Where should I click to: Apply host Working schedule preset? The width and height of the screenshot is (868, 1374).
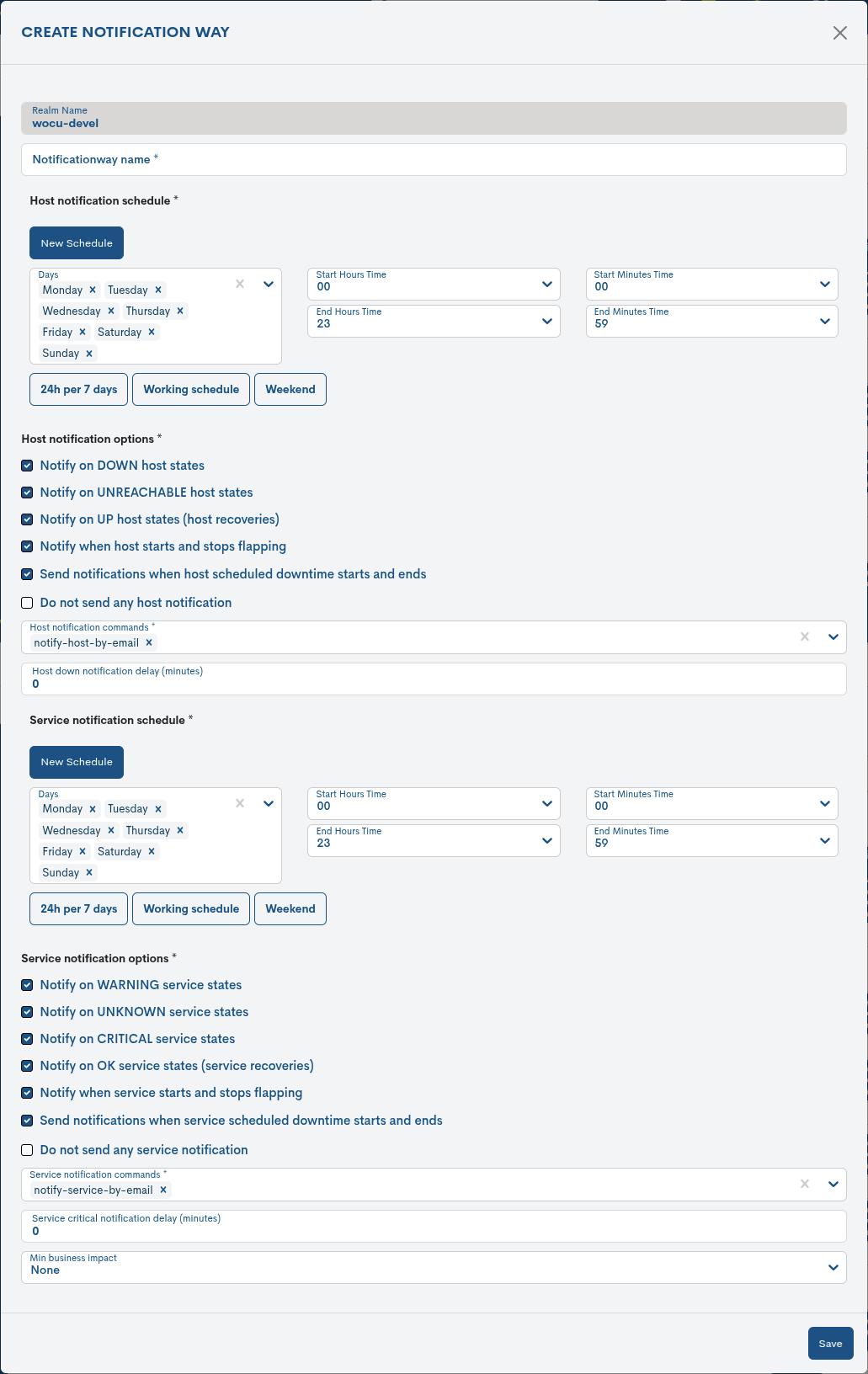pos(191,389)
